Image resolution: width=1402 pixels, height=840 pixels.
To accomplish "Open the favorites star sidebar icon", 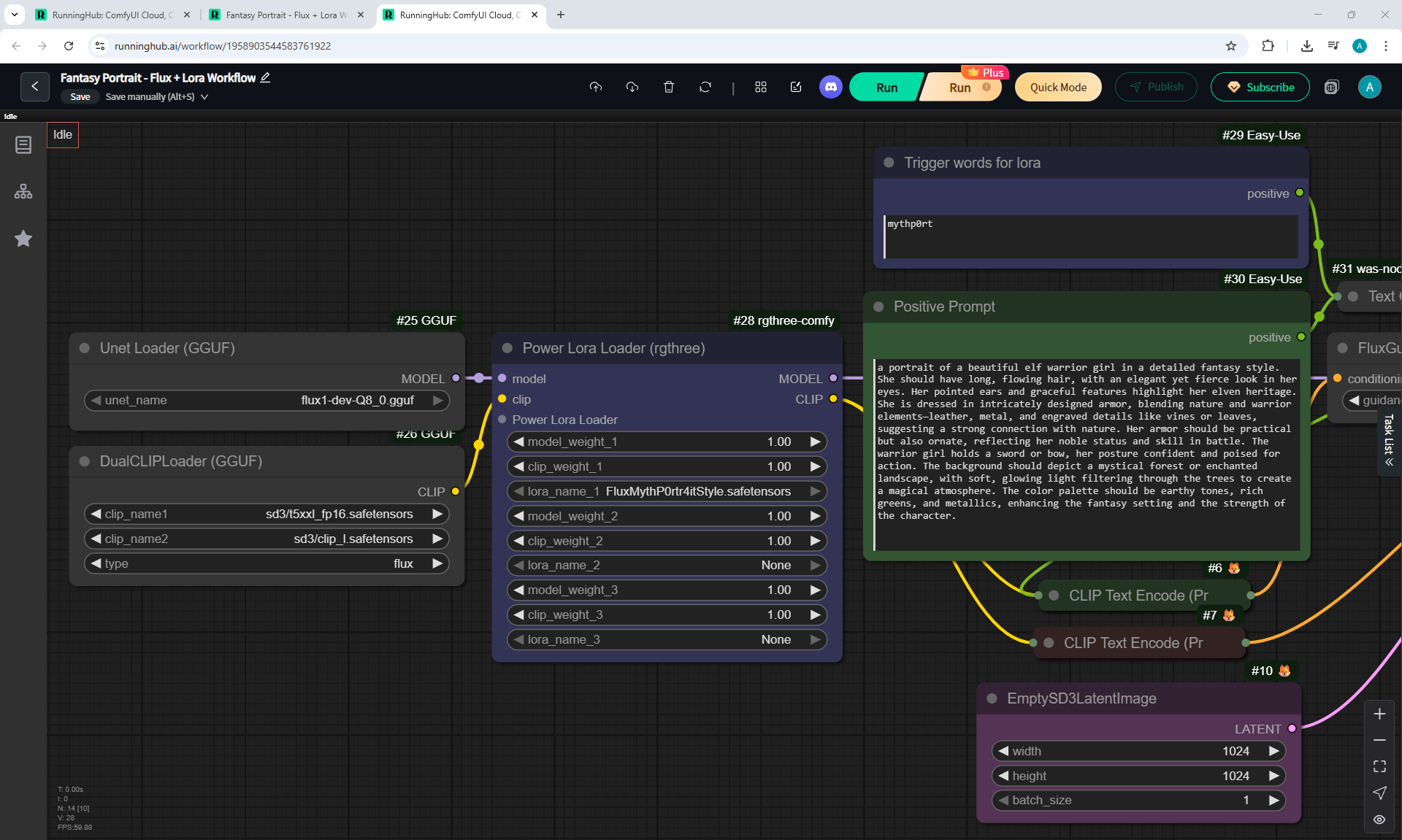I will (x=23, y=239).
